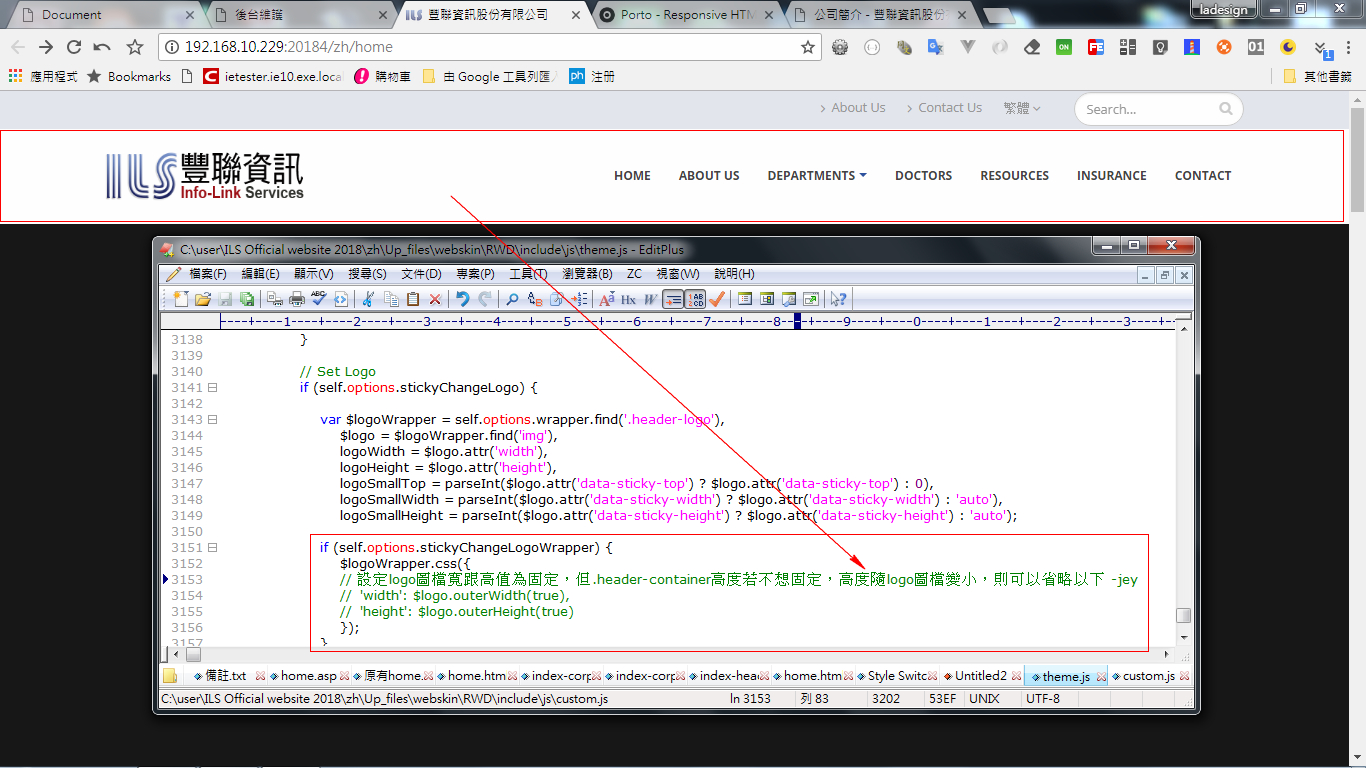Click the HOME navigation link
Screen dimensions: 1366x768
(632, 175)
